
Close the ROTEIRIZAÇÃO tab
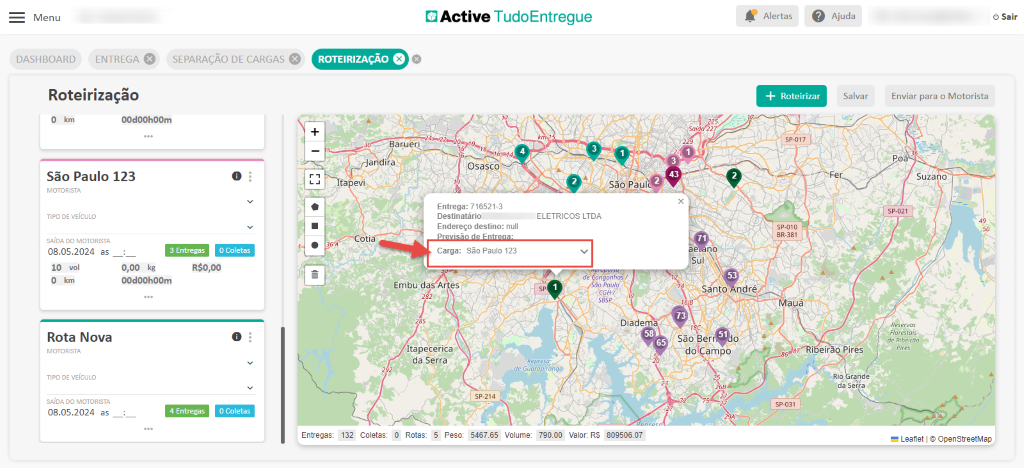[398, 59]
